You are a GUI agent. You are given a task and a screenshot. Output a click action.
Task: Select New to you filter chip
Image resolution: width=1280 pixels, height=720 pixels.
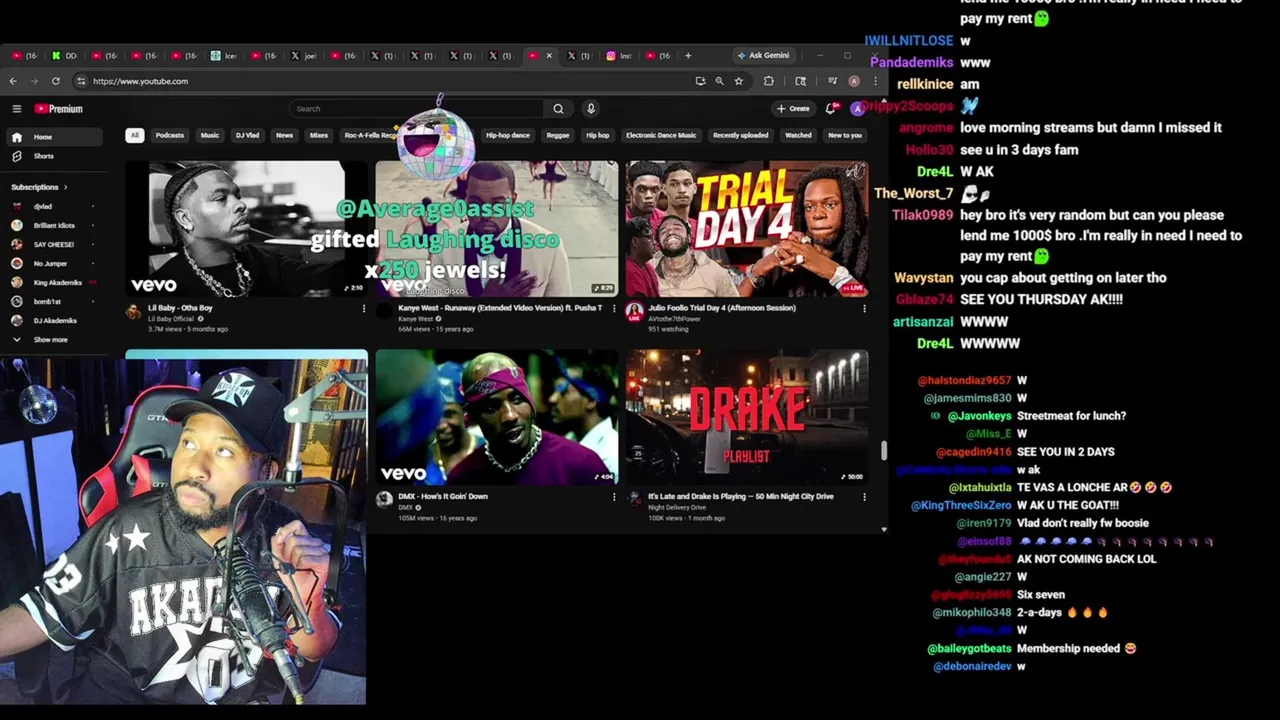point(845,135)
